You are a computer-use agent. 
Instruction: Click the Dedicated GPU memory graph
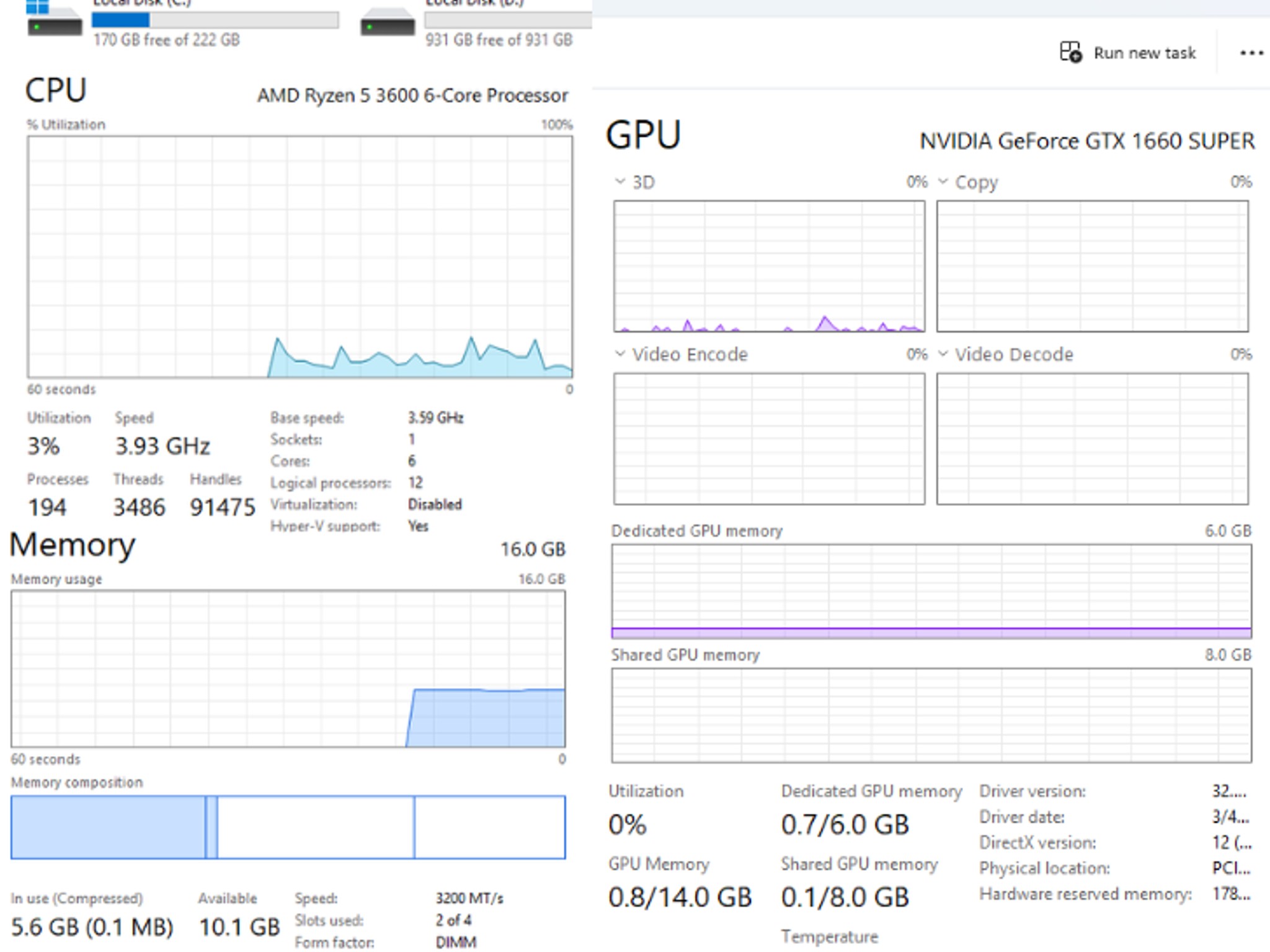tap(931, 591)
